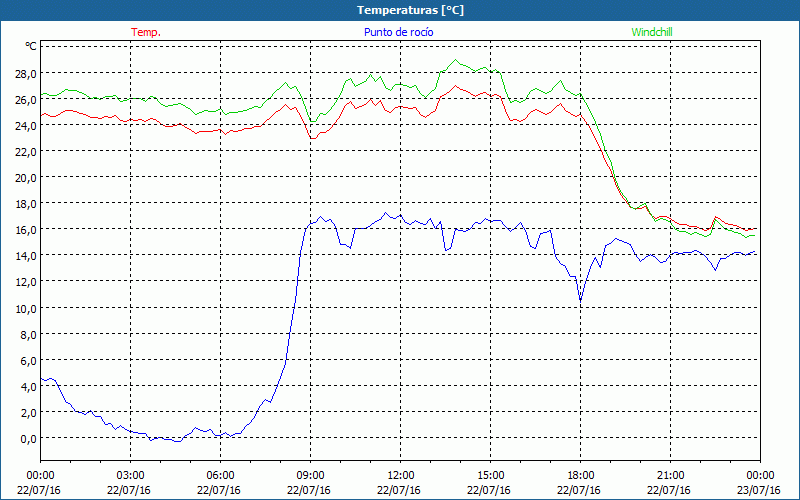Click the green windchill peak near 14:00

tap(456, 60)
